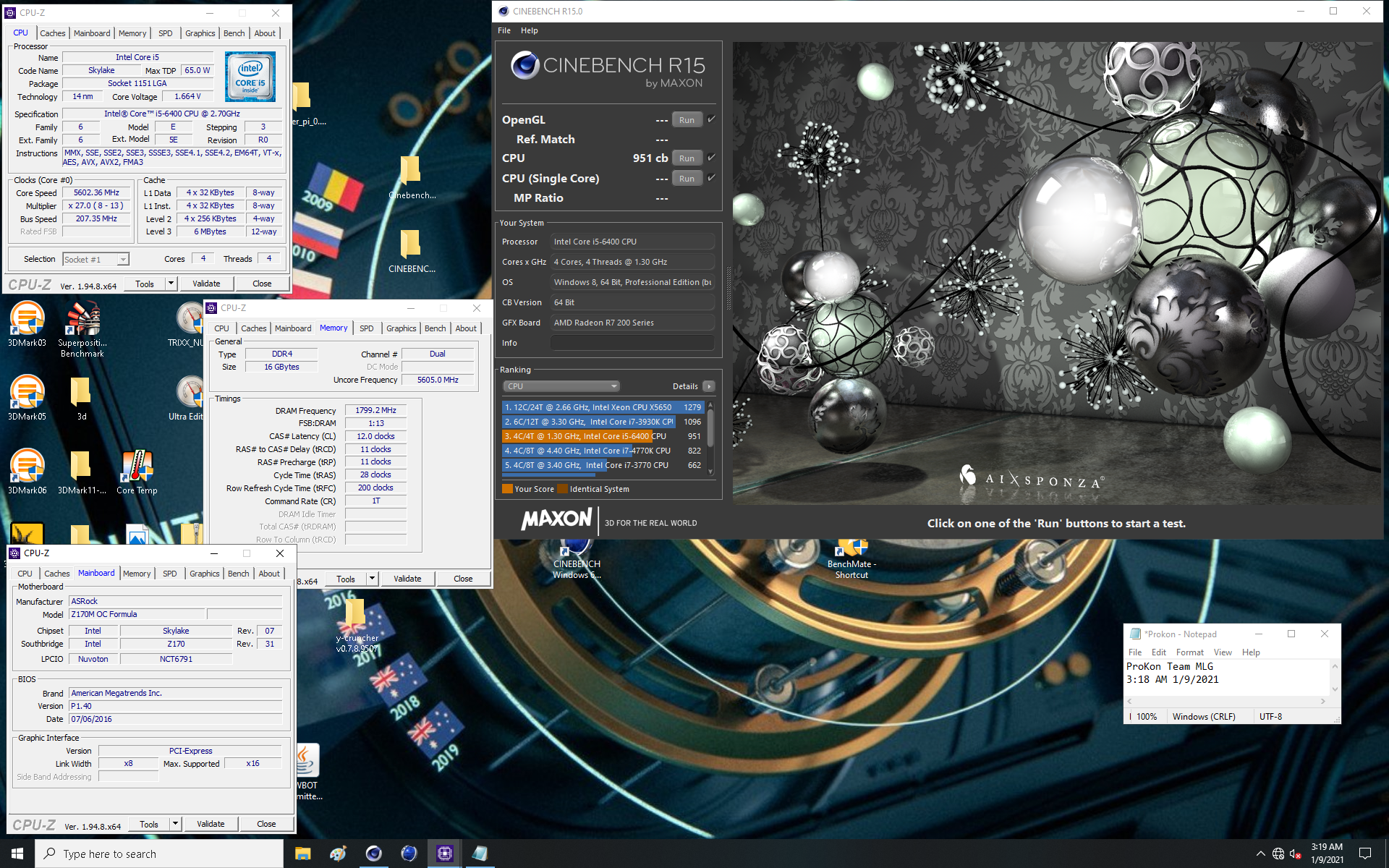Click the Intel Core i5 logo in CPU-Z
Image resolution: width=1389 pixels, height=868 pixels.
click(250, 76)
